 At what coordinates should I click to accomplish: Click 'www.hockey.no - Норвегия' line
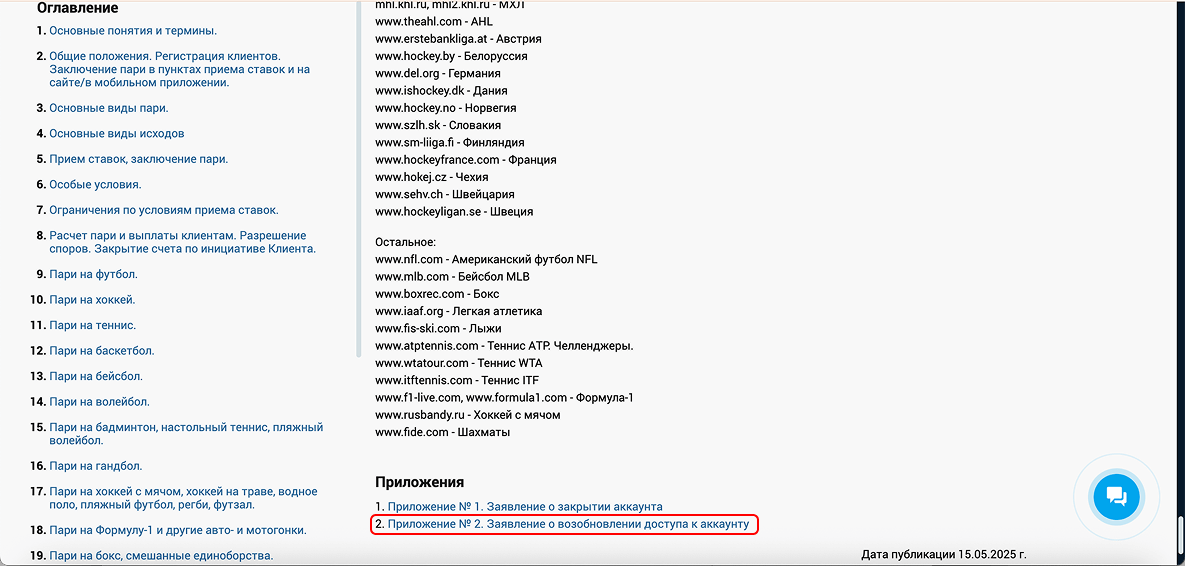click(446, 108)
